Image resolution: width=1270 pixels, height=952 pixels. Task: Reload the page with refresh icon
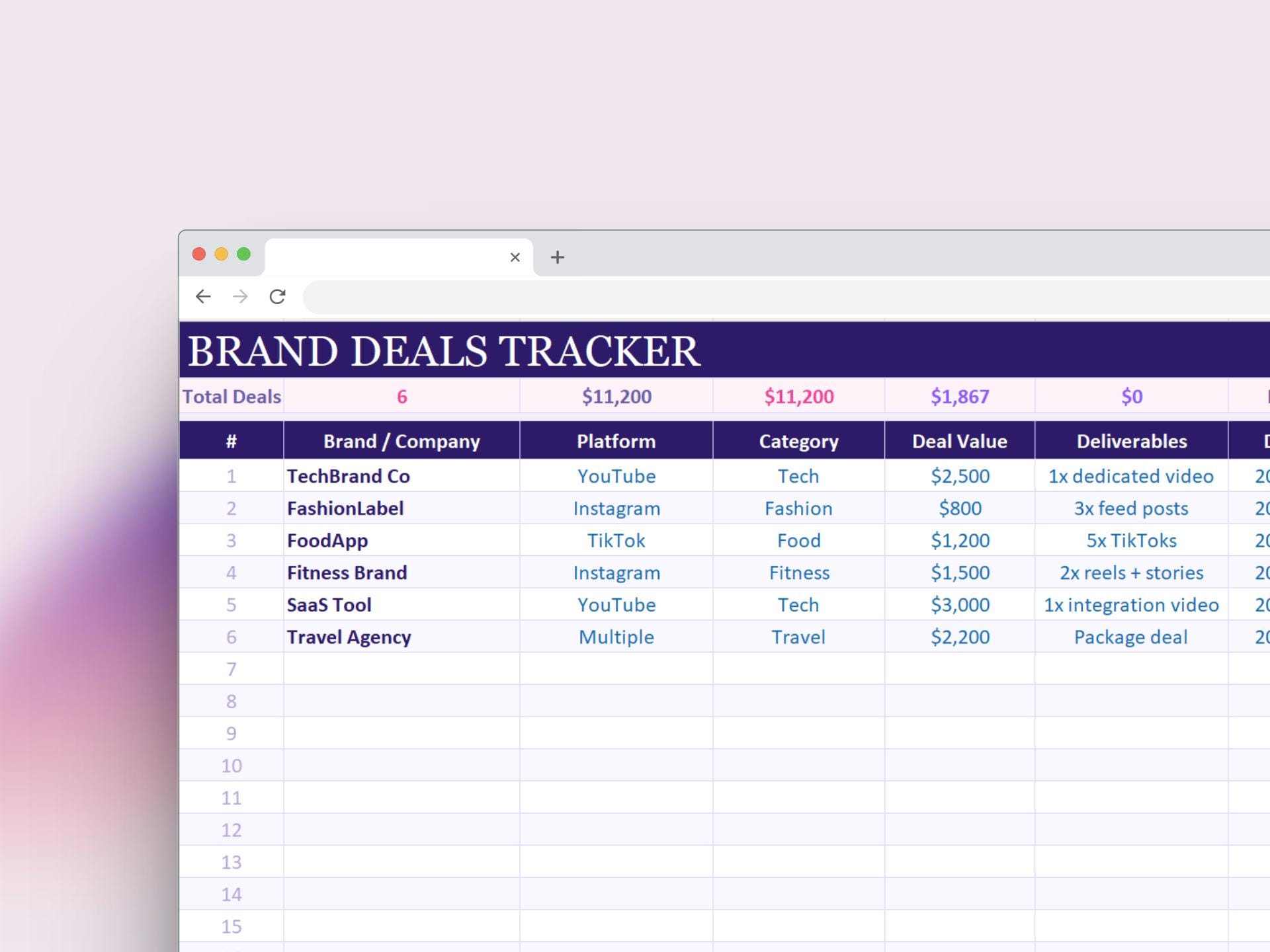coord(277,296)
